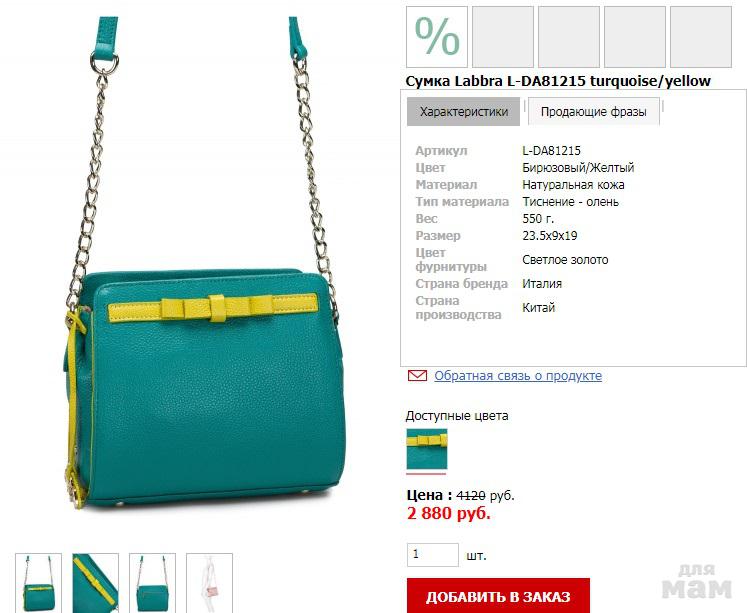This screenshot has height=613, width=747.
Task: Click the percent discount badge icon
Action: [x=436, y=37]
